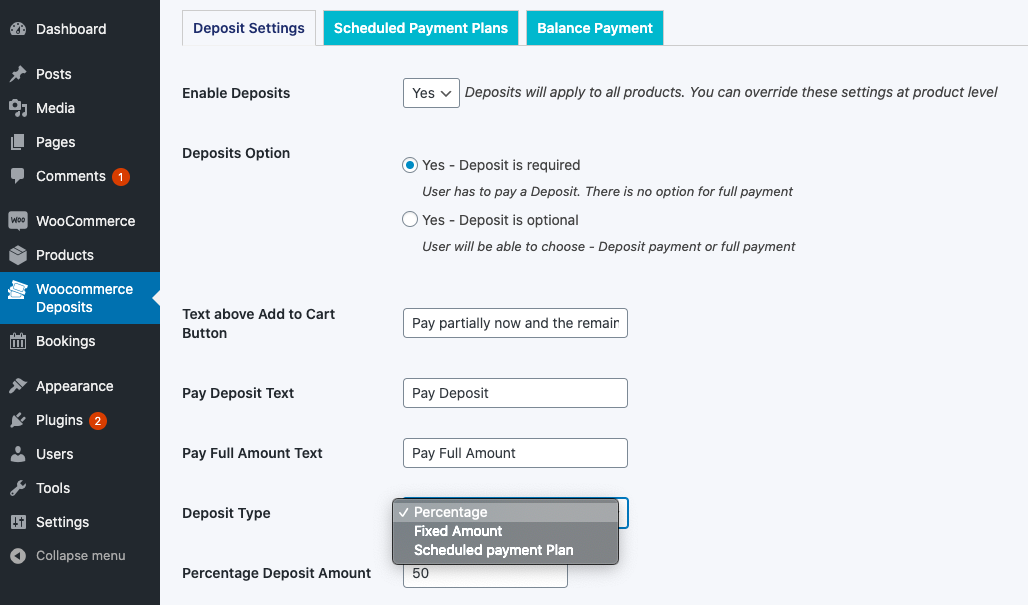This screenshot has width=1028, height=605.
Task: Switch to Scheduled Payment Plans tab
Action: point(421,28)
